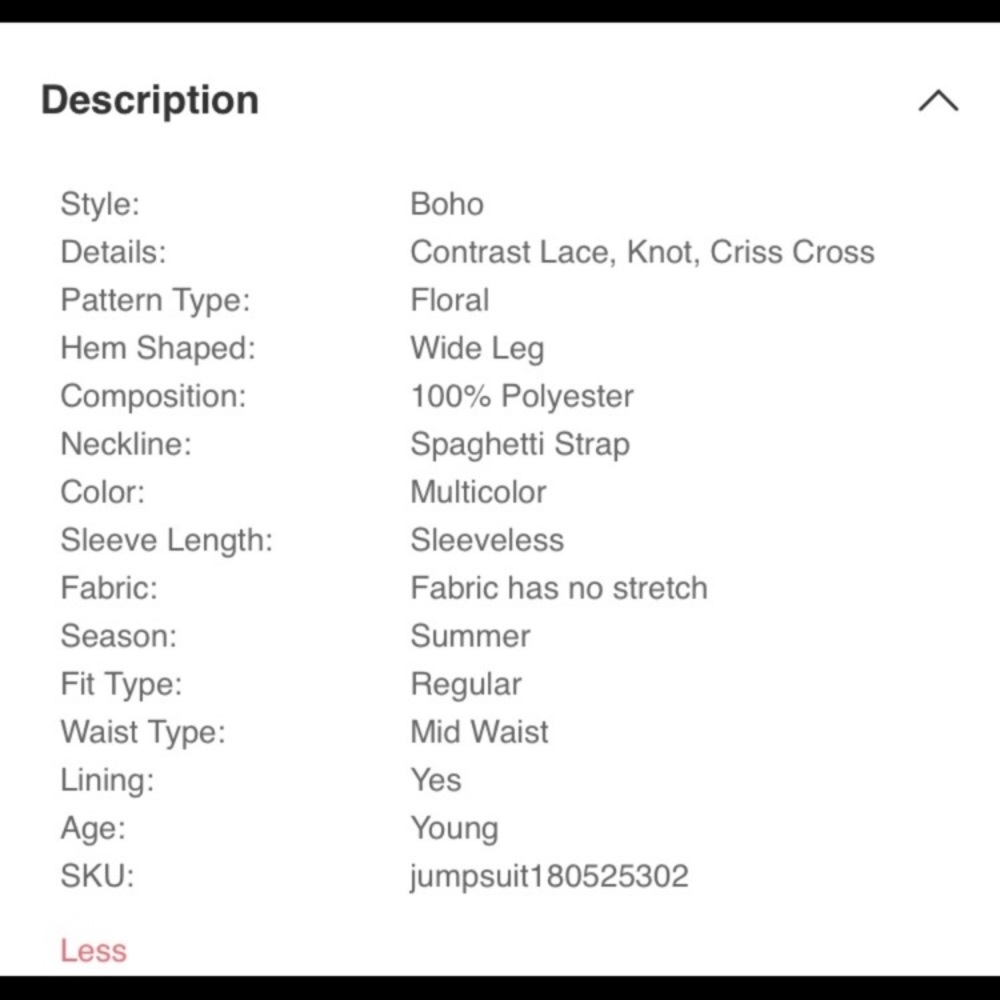
Task: Click the Floral pattern type value
Action: [450, 300]
